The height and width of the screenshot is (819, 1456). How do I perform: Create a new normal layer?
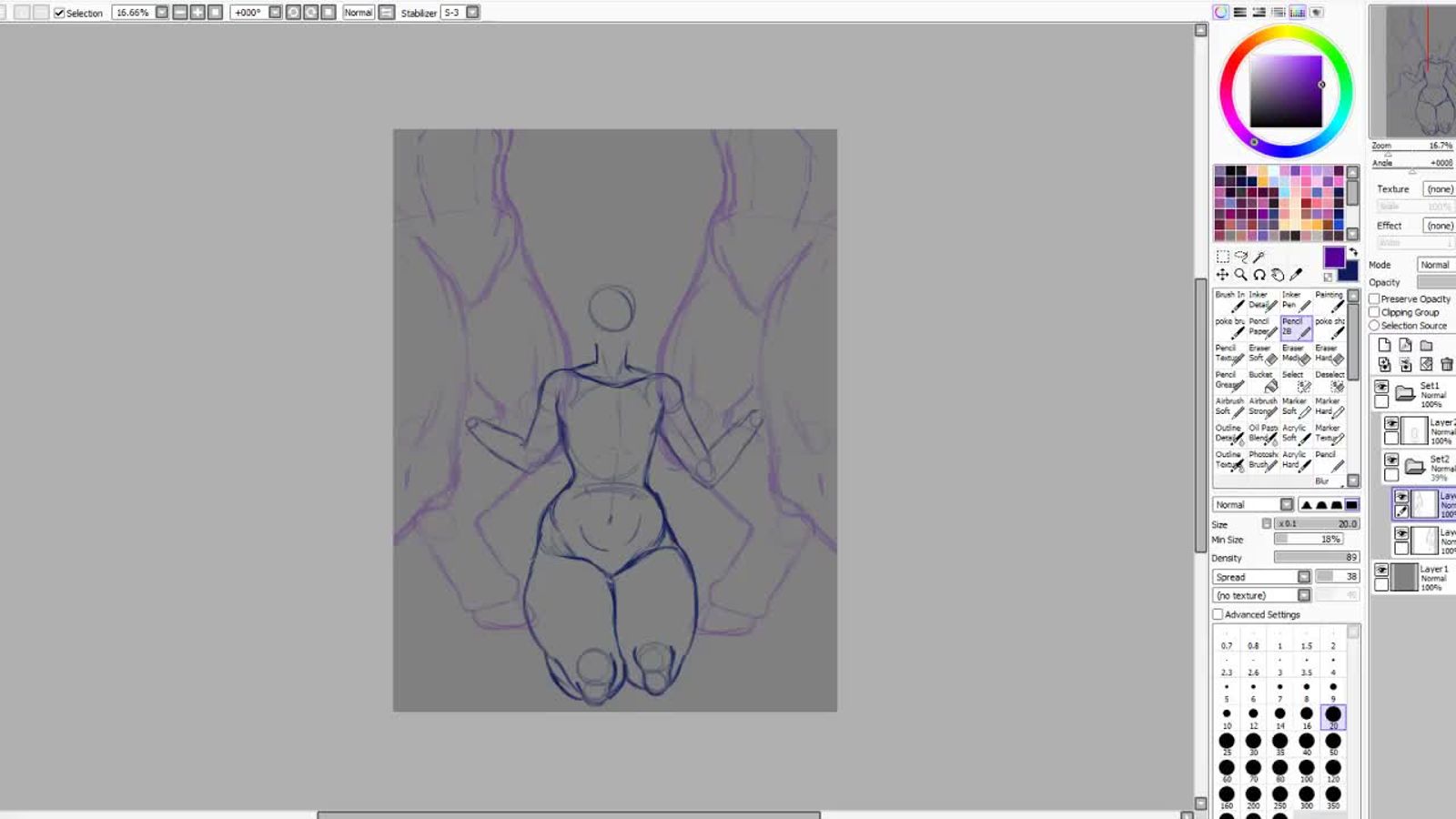[x=1384, y=345]
